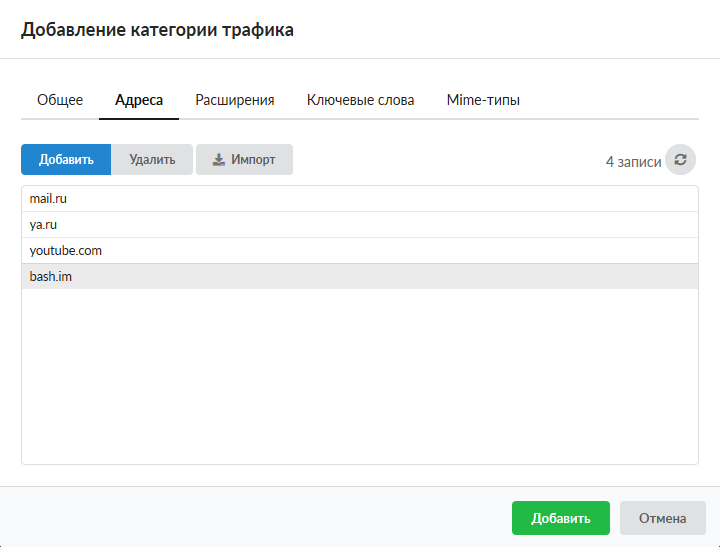Click the empty footer area left of Добавить
Screen dimensions: 720x547
250,518
